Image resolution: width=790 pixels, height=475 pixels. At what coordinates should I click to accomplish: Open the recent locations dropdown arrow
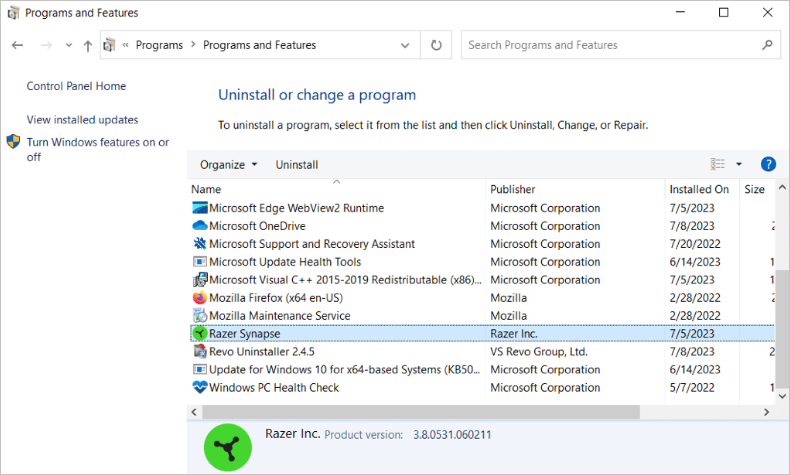(69, 45)
